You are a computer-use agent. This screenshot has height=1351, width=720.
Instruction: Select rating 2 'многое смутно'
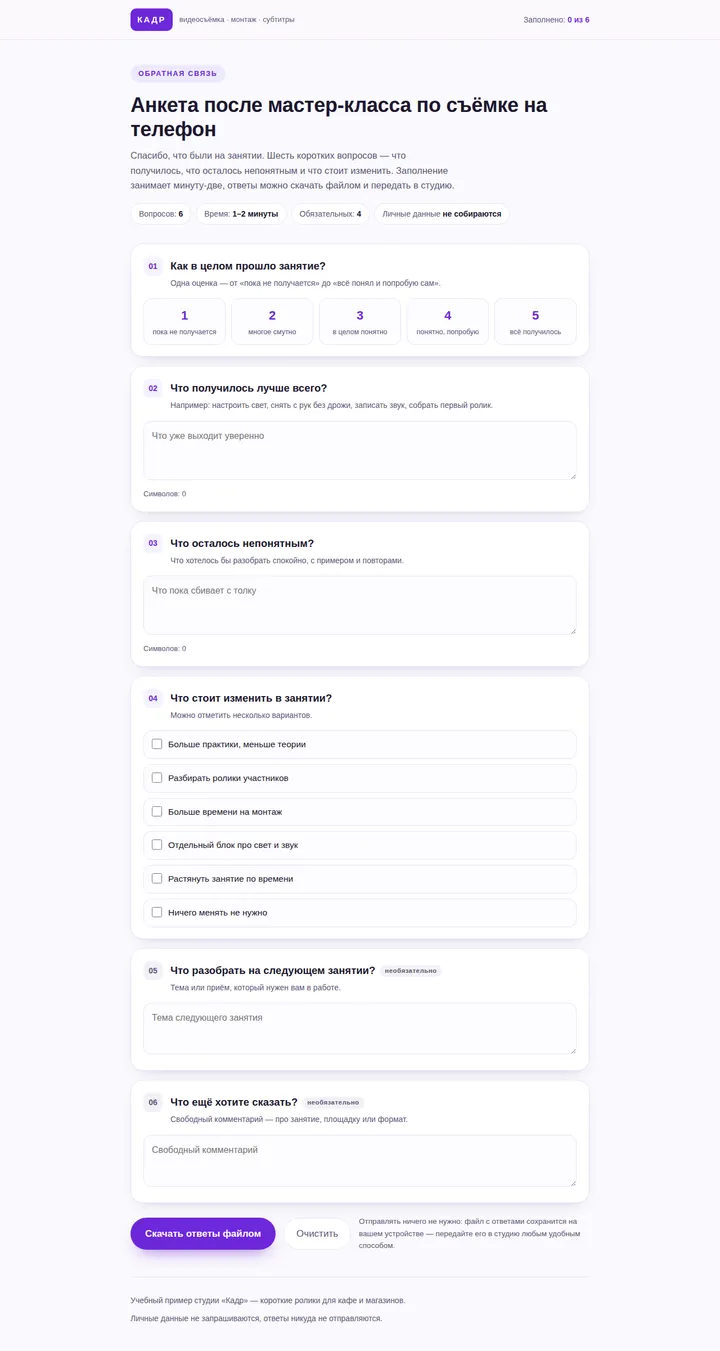coord(272,321)
